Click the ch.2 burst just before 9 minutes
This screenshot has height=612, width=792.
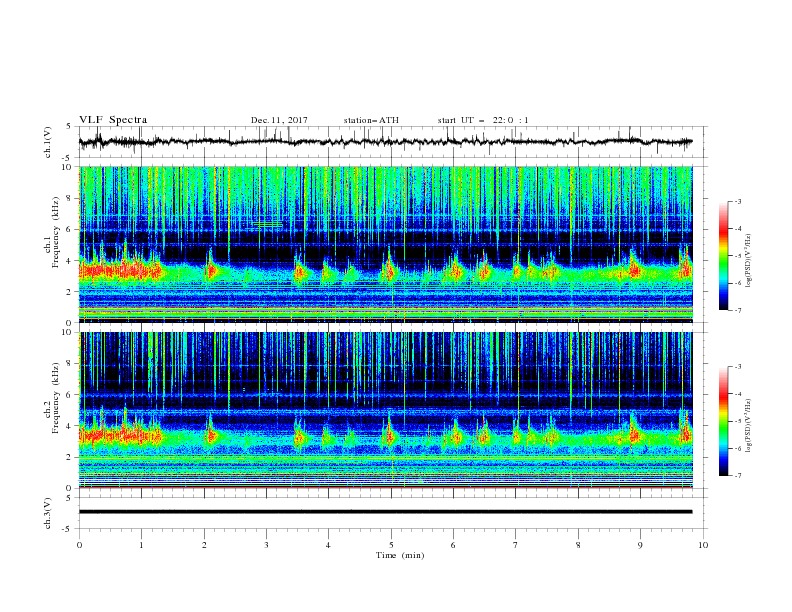click(x=634, y=433)
